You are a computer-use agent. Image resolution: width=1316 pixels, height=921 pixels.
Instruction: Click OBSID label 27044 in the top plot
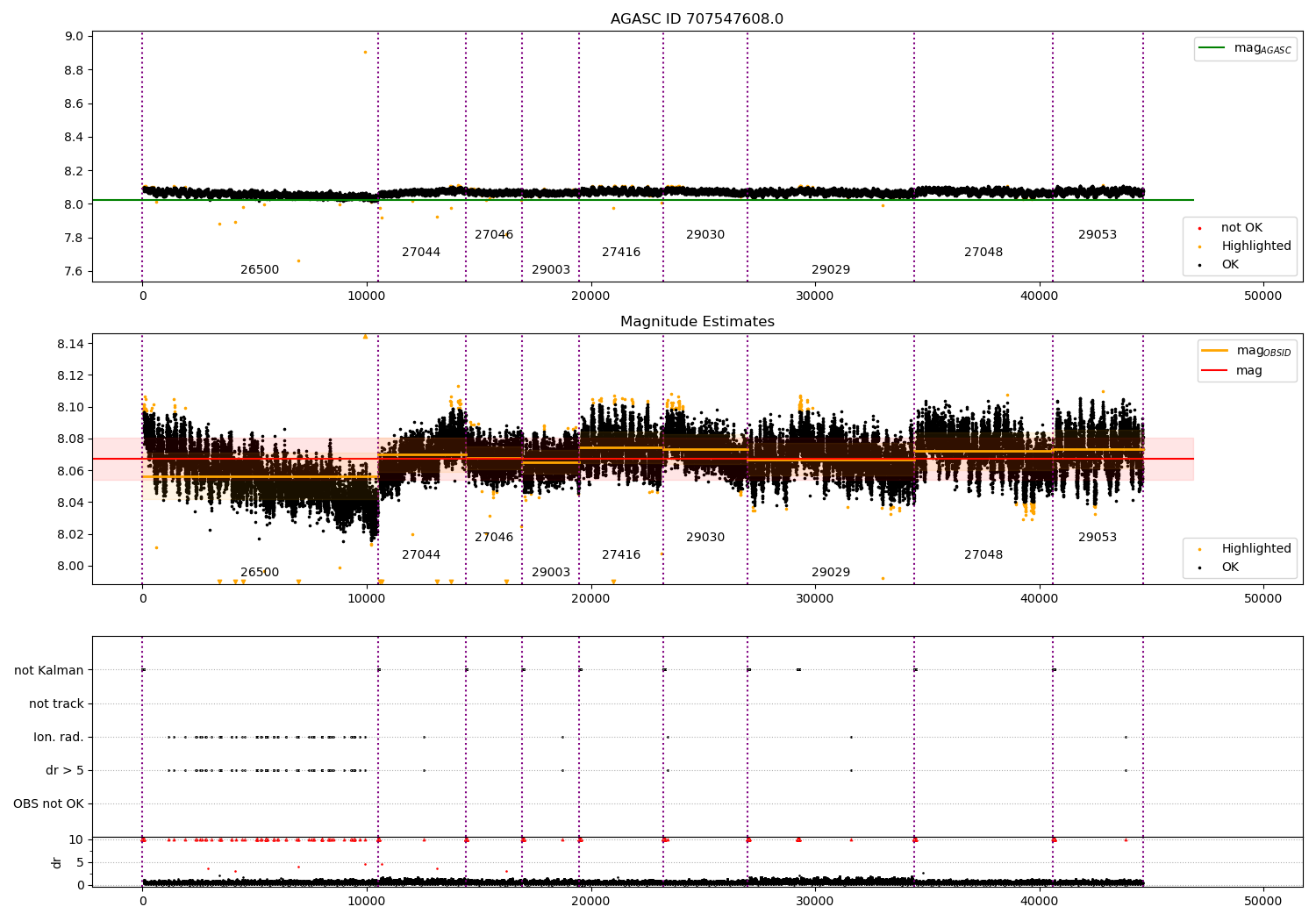(421, 253)
